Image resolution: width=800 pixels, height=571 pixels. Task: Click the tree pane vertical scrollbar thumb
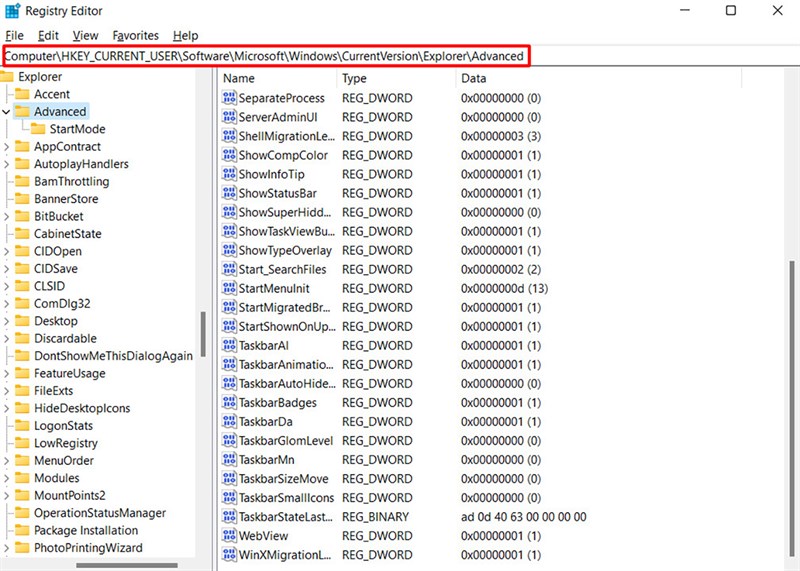point(203,334)
